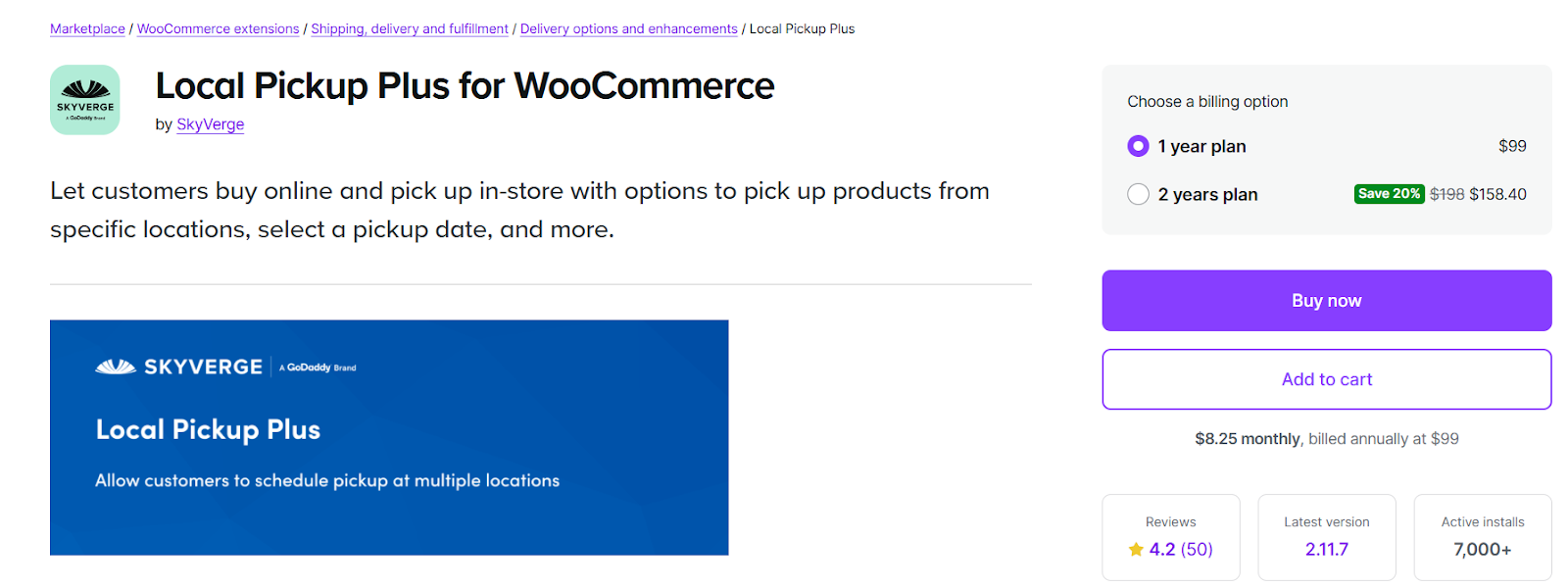Click the GoDaddy Brand text in banner

[318, 367]
